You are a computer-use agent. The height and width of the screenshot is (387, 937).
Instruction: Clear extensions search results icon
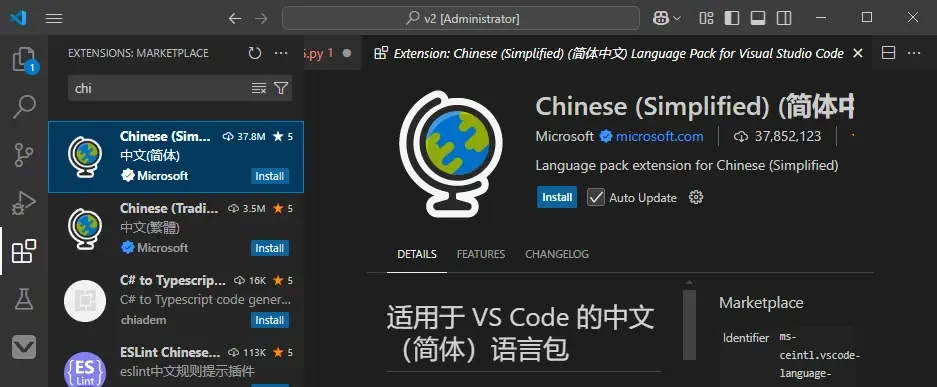258,88
